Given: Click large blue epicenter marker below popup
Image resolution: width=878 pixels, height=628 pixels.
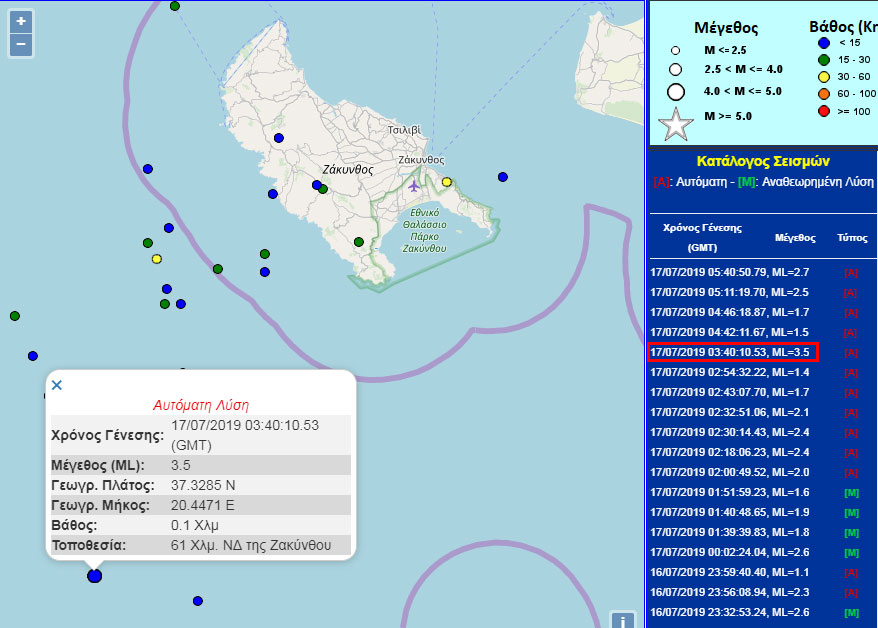Looking at the screenshot, I should point(94,575).
